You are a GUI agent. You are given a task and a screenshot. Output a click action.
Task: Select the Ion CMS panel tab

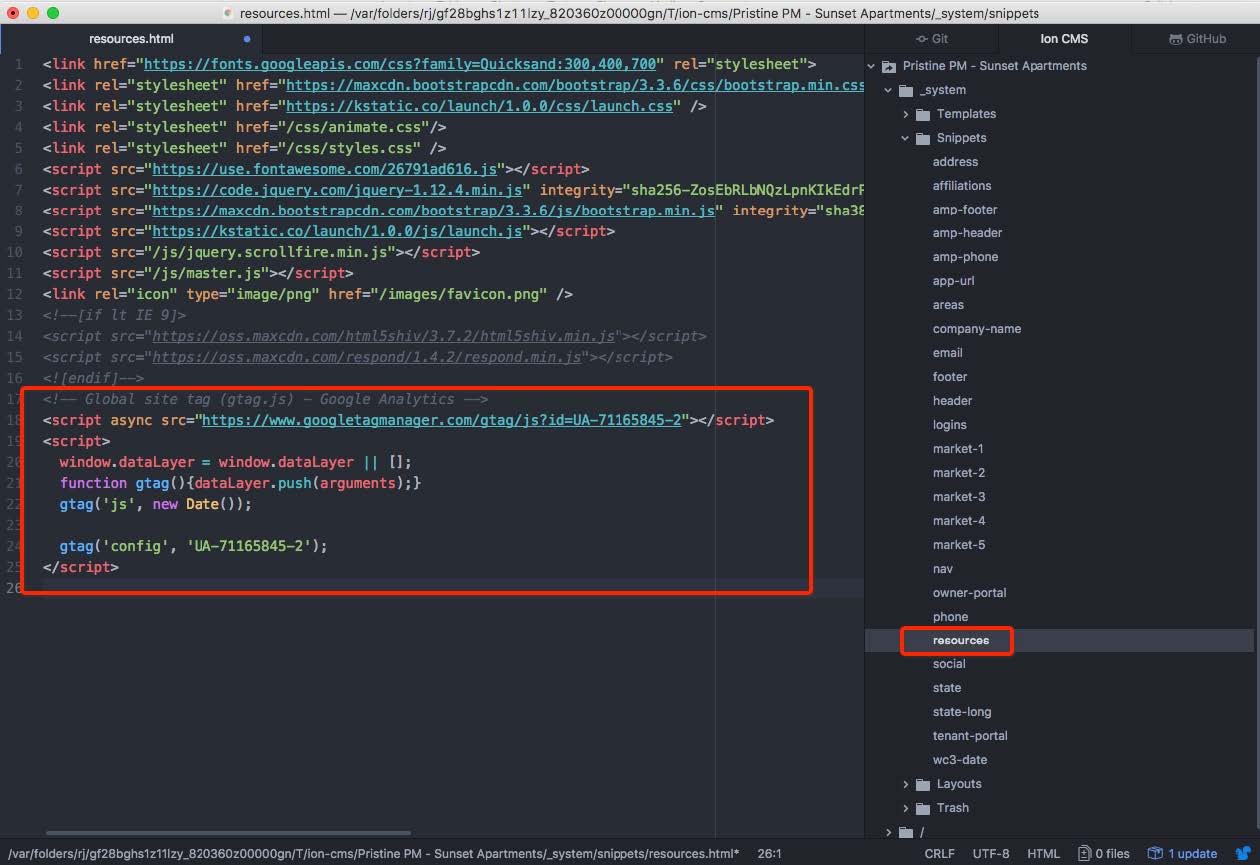click(1064, 39)
